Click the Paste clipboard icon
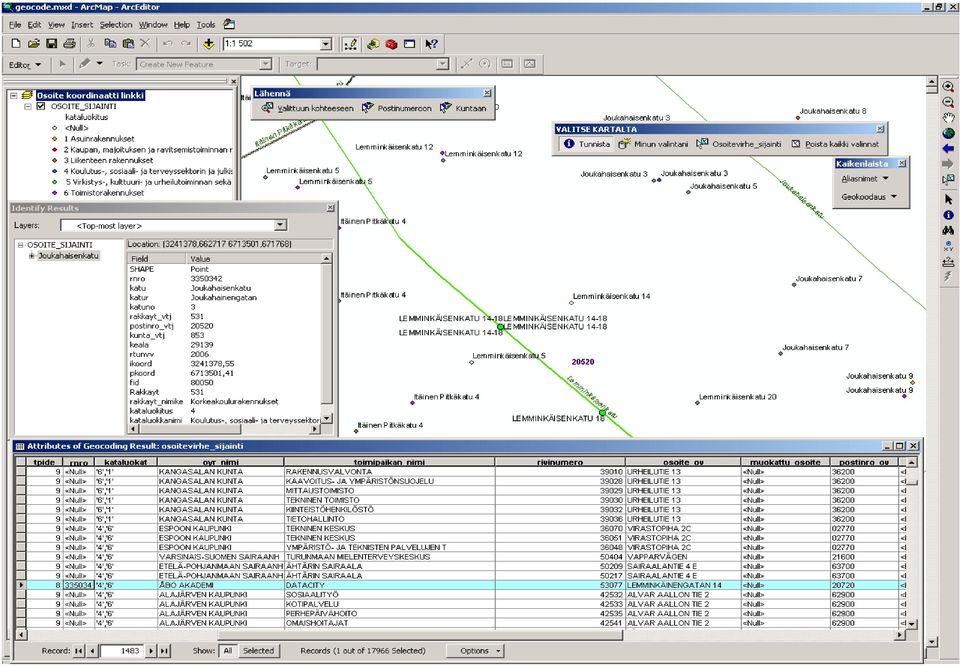The height and width of the screenshot is (667, 960). [x=128, y=44]
